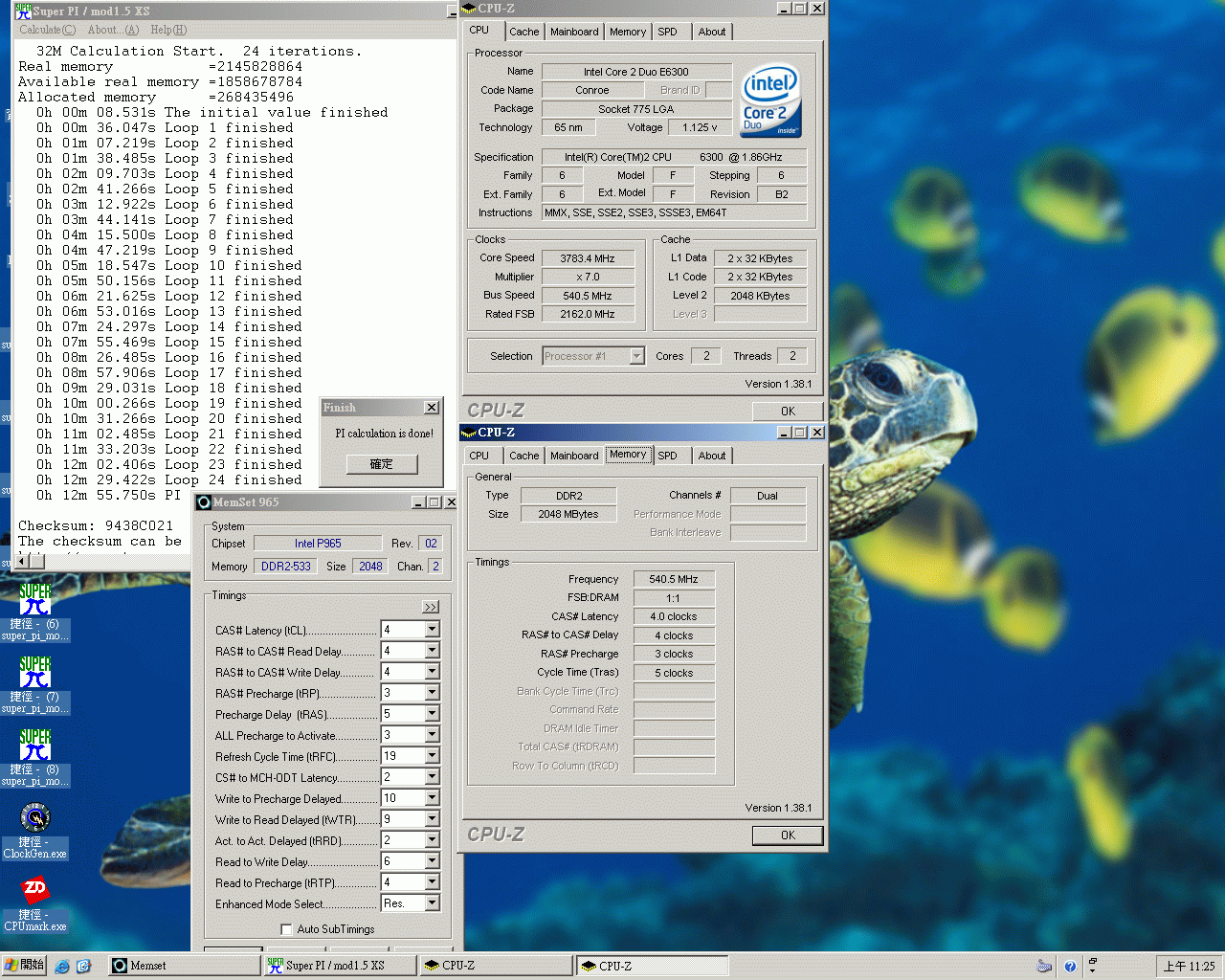Open the Calculate menu in Super PI

[47, 30]
